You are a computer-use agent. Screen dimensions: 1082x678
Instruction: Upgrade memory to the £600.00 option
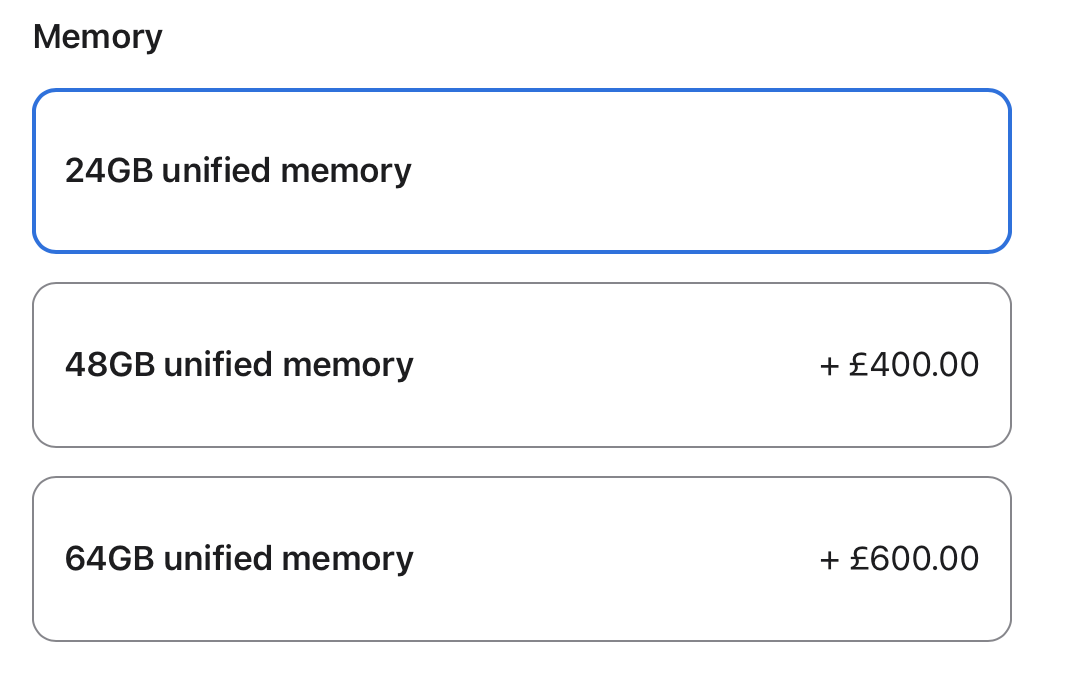[521, 559]
